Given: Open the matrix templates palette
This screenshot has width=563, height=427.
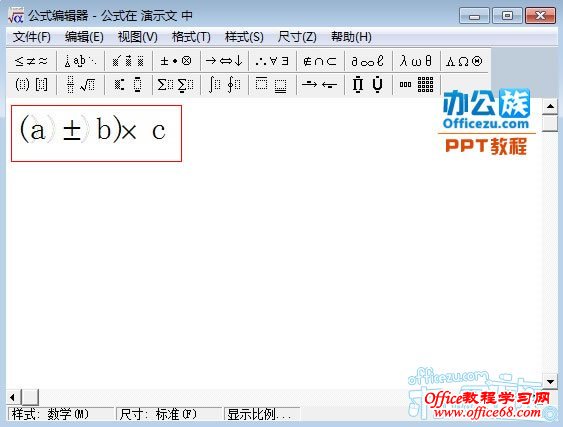Looking at the screenshot, I should click(x=416, y=85).
